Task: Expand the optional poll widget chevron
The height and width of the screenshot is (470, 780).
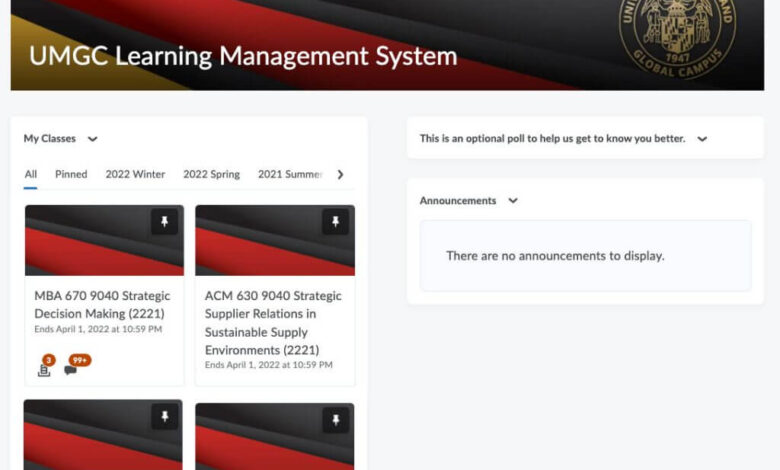Action: [702, 139]
